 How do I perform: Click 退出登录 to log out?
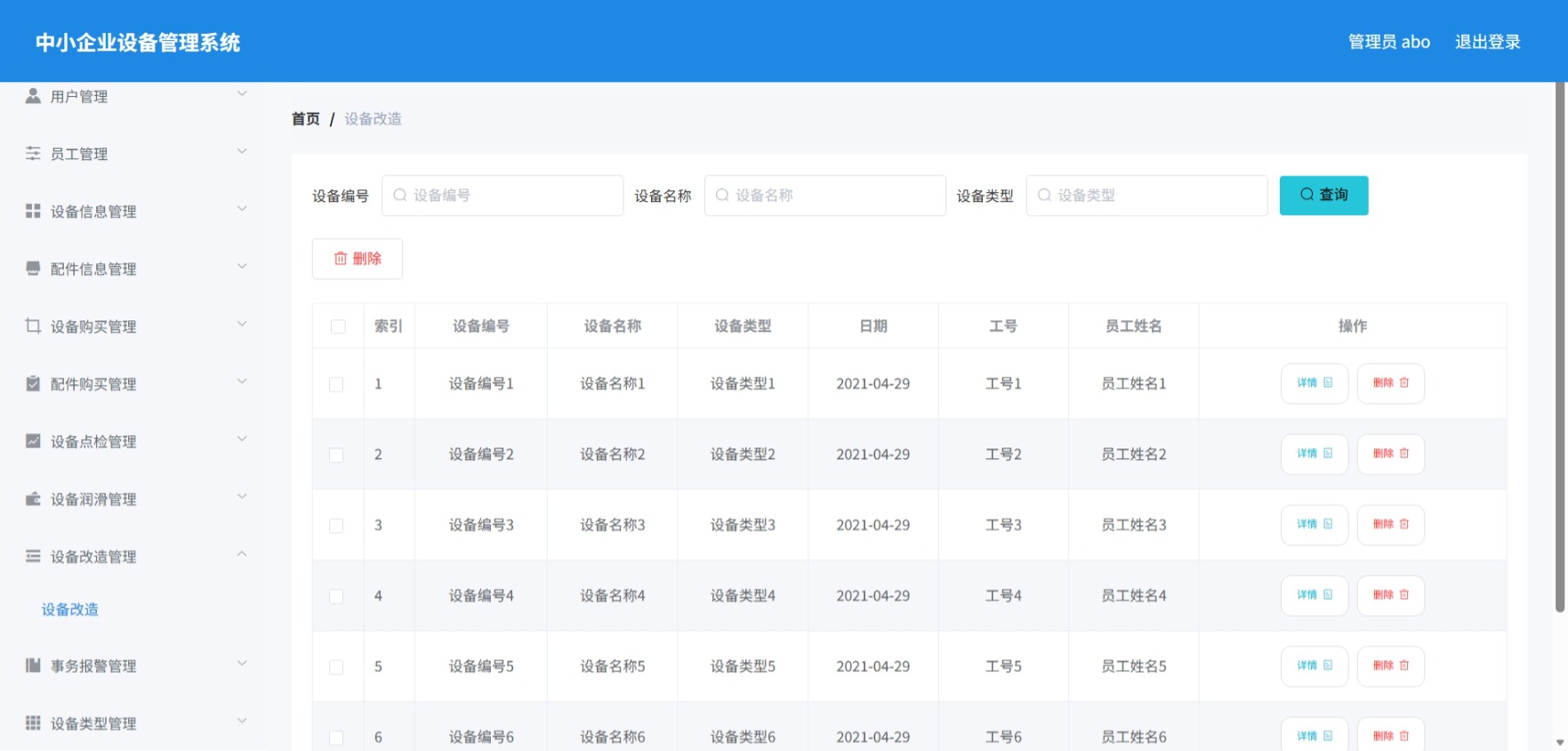click(x=1487, y=42)
